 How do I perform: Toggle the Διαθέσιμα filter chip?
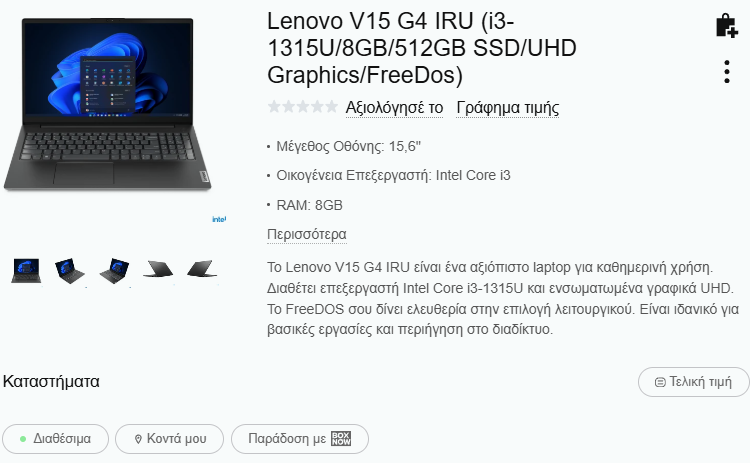click(55, 439)
